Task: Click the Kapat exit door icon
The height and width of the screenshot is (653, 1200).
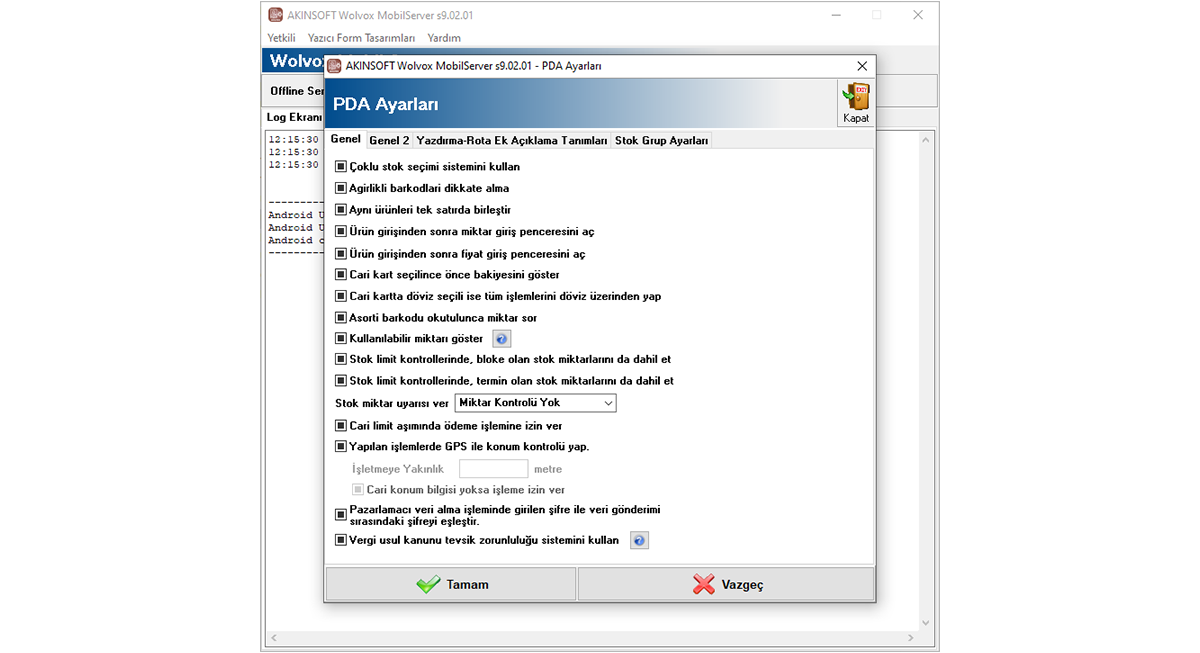Action: tap(856, 98)
